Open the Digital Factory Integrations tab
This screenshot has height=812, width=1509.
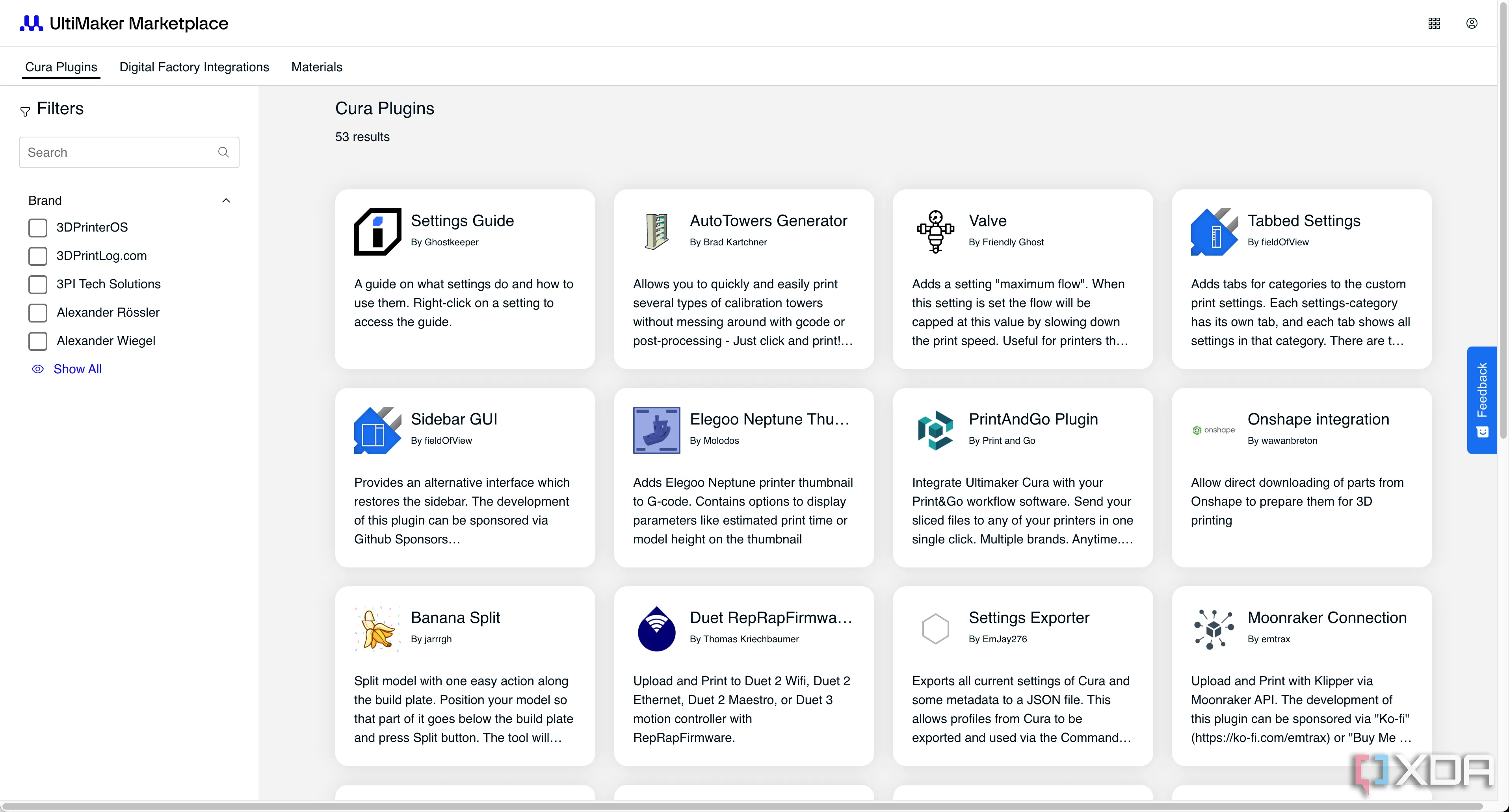click(195, 67)
